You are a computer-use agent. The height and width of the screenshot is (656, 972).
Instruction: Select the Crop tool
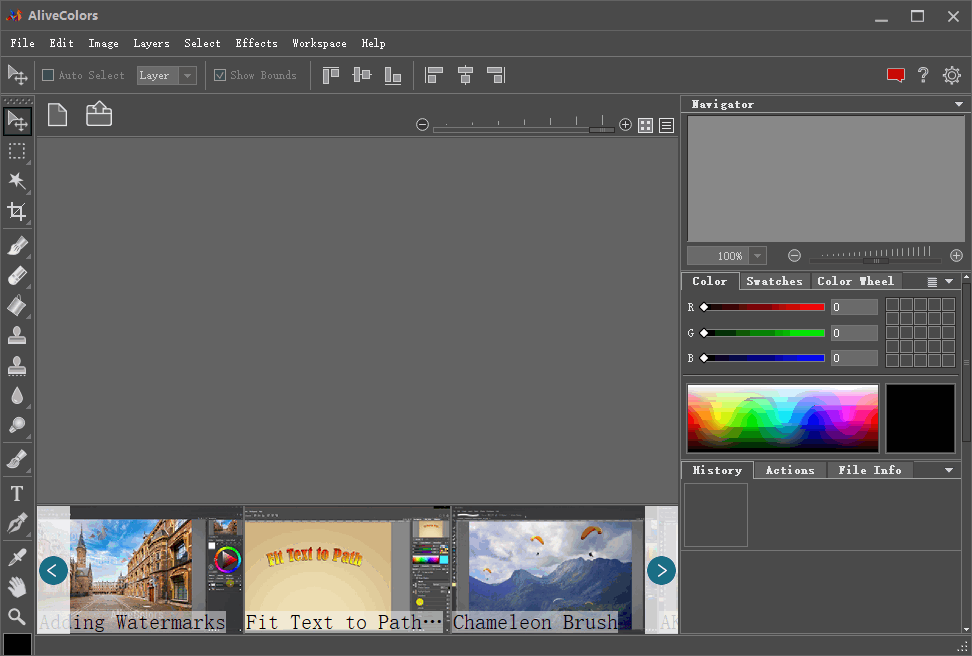[x=17, y=211]
